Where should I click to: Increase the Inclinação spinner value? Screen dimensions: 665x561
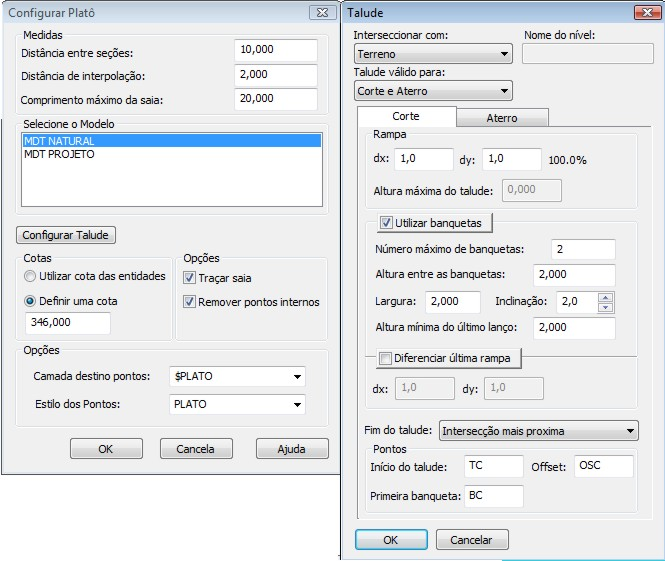605,296
